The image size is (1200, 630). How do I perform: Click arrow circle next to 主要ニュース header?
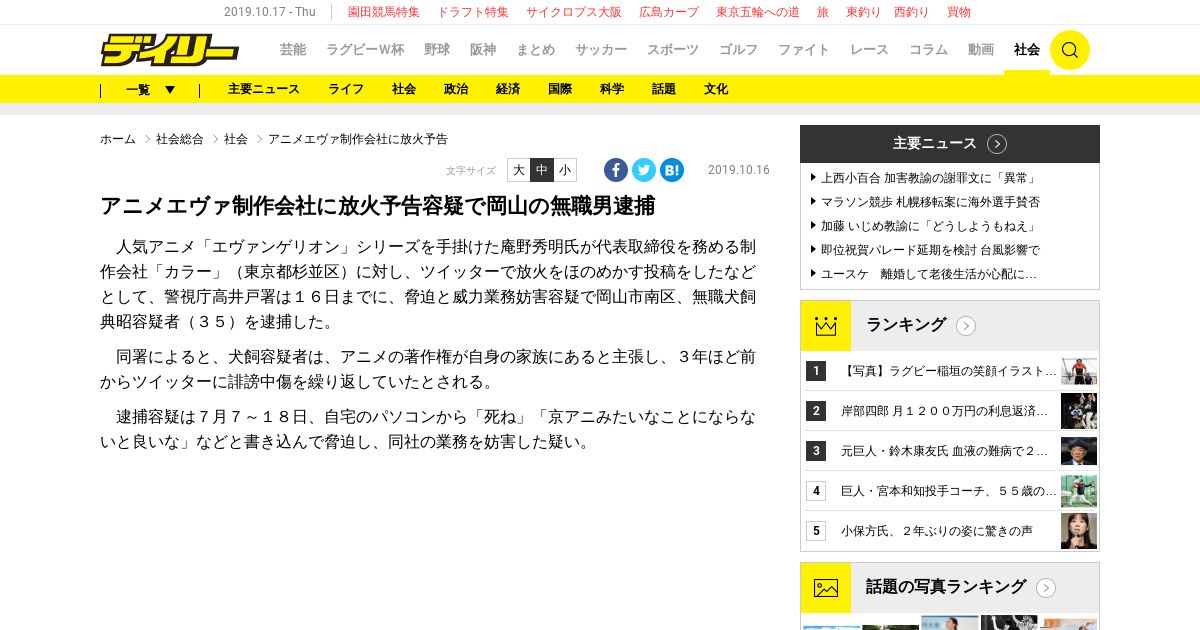[x=997, y=144]
